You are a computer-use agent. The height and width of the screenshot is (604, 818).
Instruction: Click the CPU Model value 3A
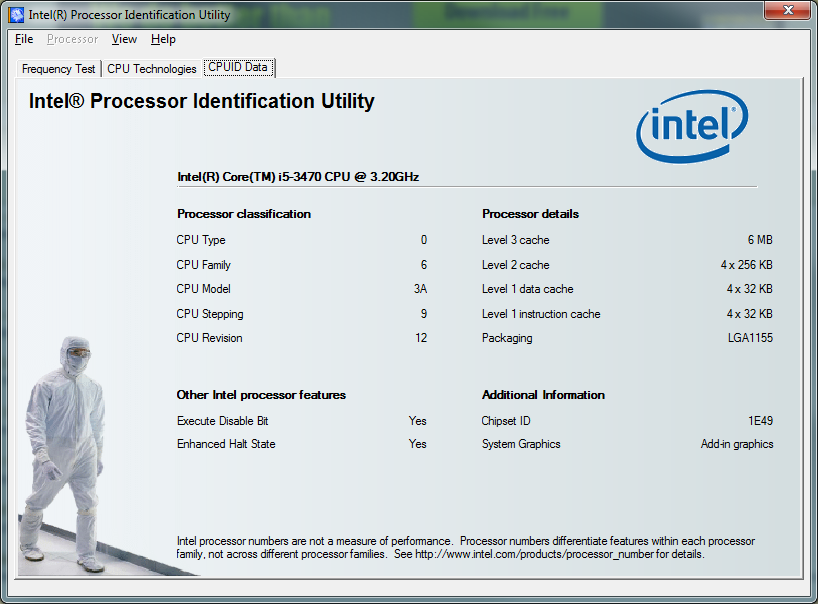coord(420,289)
